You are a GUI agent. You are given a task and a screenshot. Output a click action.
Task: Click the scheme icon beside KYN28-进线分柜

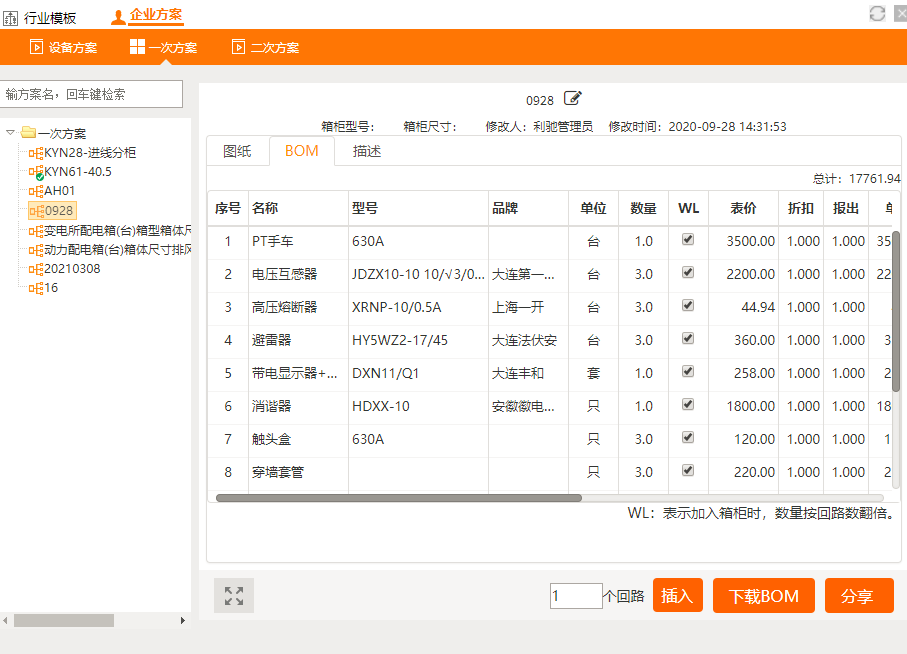coord(36,153)
